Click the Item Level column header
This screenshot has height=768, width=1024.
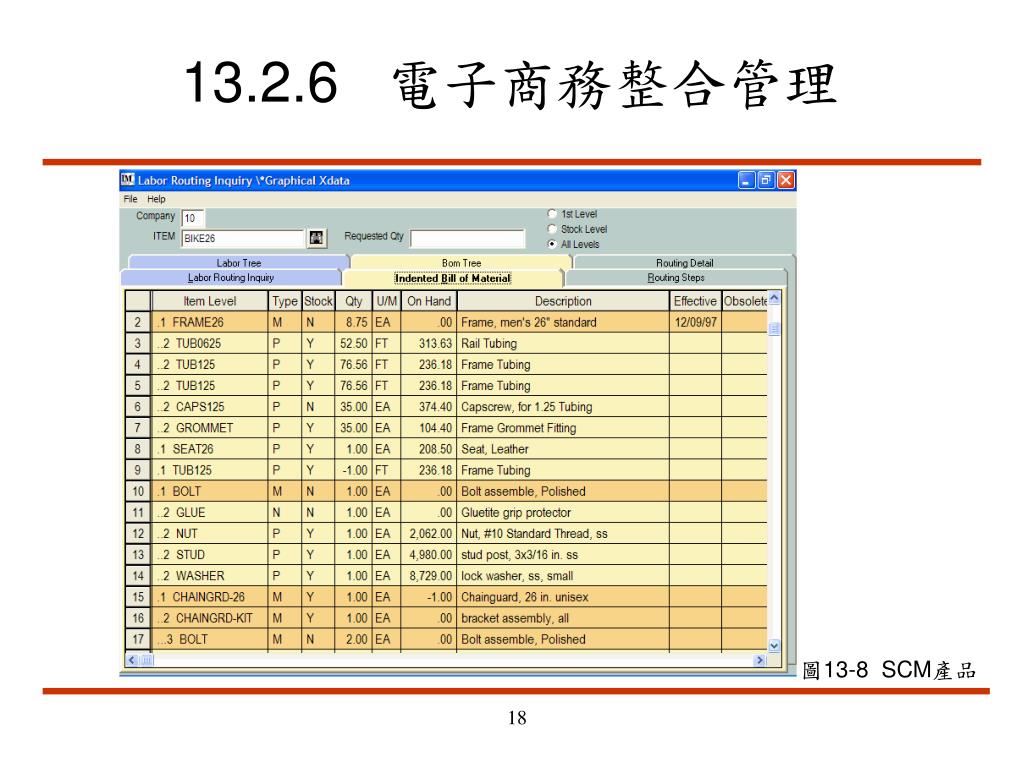(210, 301)
